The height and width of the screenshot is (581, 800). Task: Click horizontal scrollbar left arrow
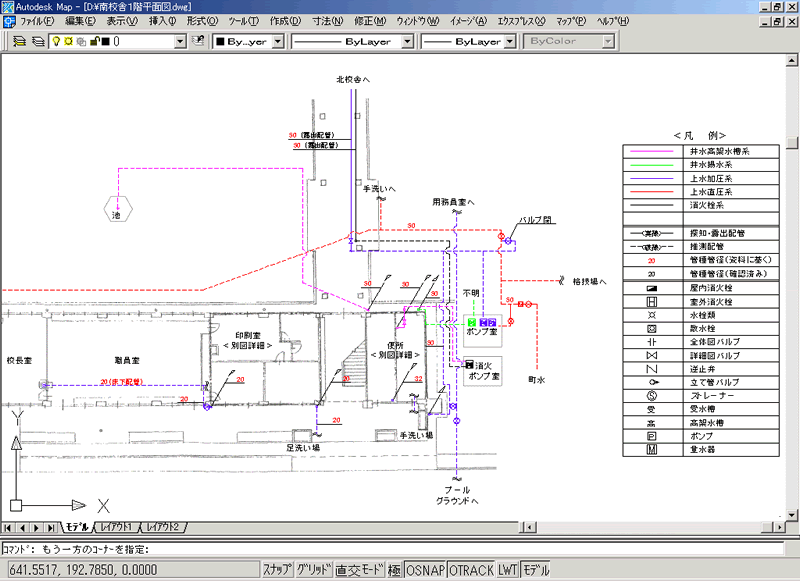(x=530, y=527)
